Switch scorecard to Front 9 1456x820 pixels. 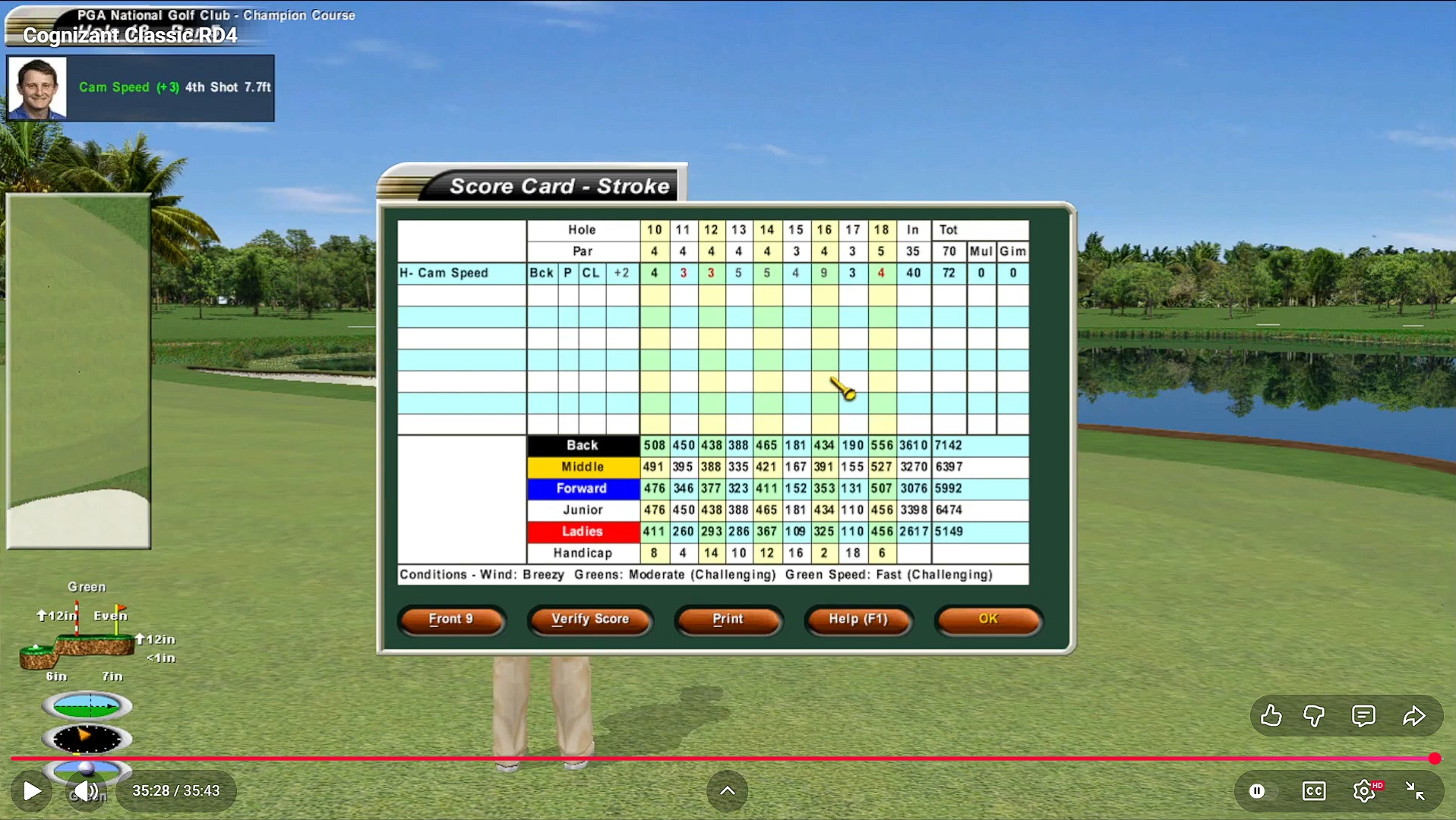pos(450,619)
